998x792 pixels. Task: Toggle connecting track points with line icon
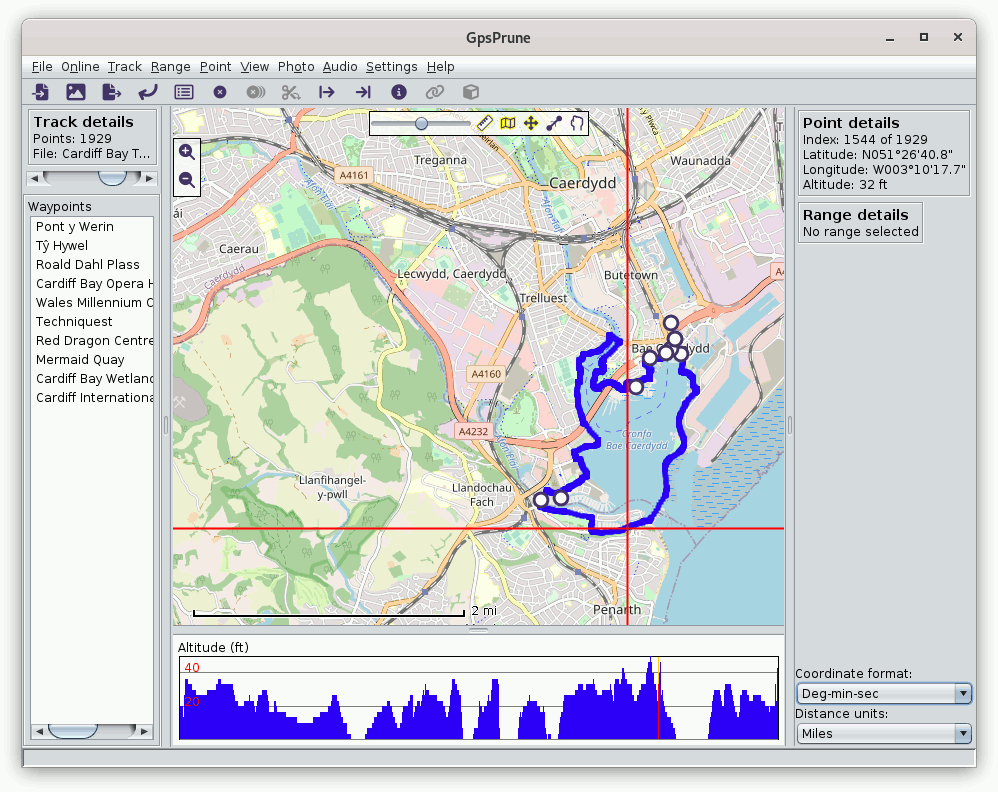pos(554,123)
